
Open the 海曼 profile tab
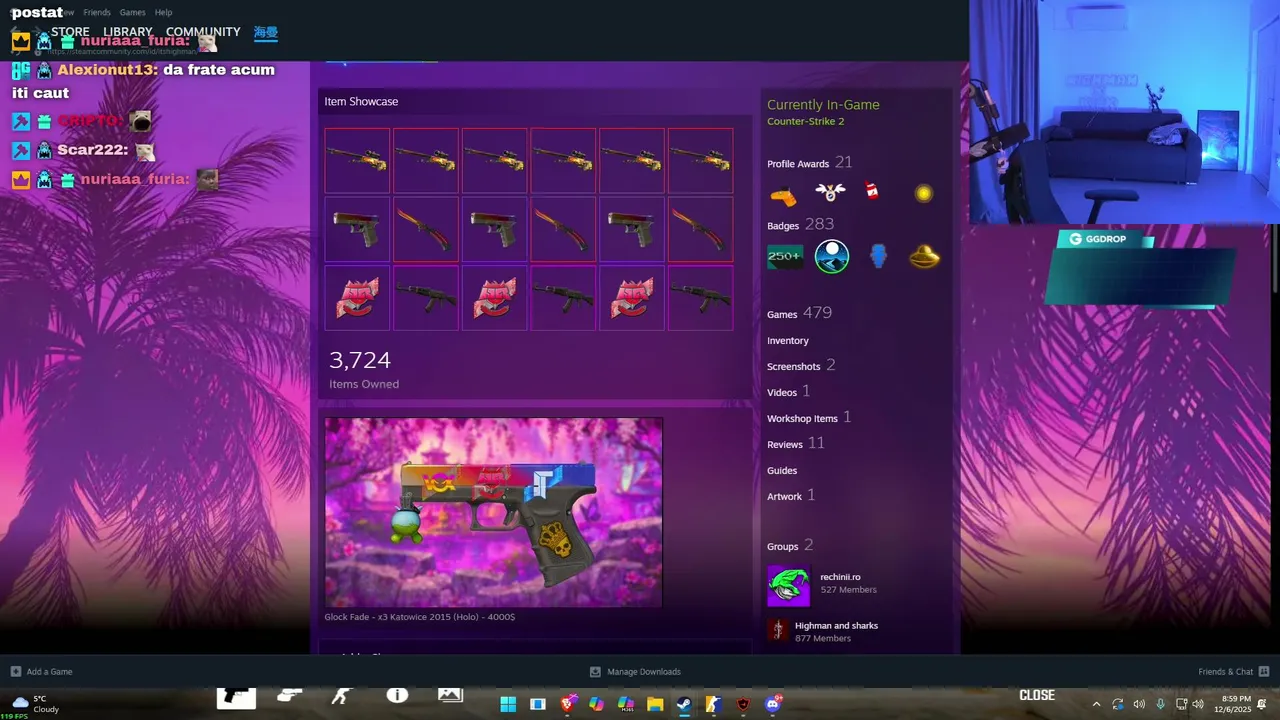(x=265, y=32)
